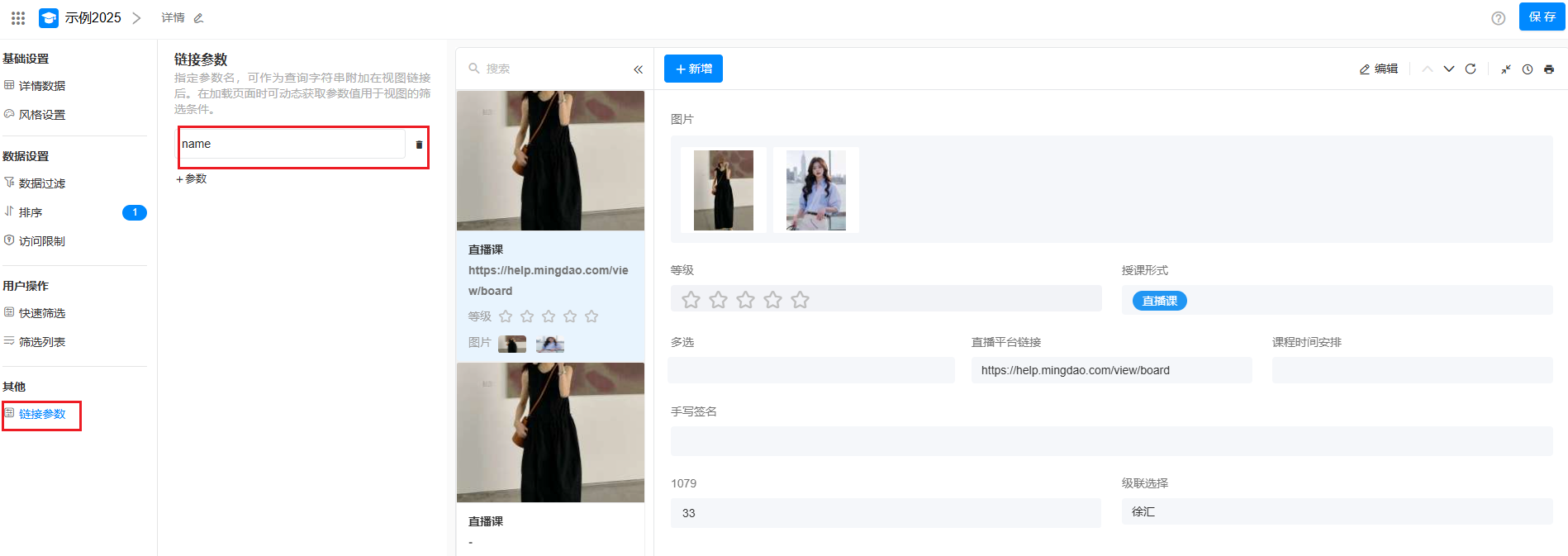Click the 保存 button
This screenshot has height=556, width=1568.
(x=1542, y=17)
